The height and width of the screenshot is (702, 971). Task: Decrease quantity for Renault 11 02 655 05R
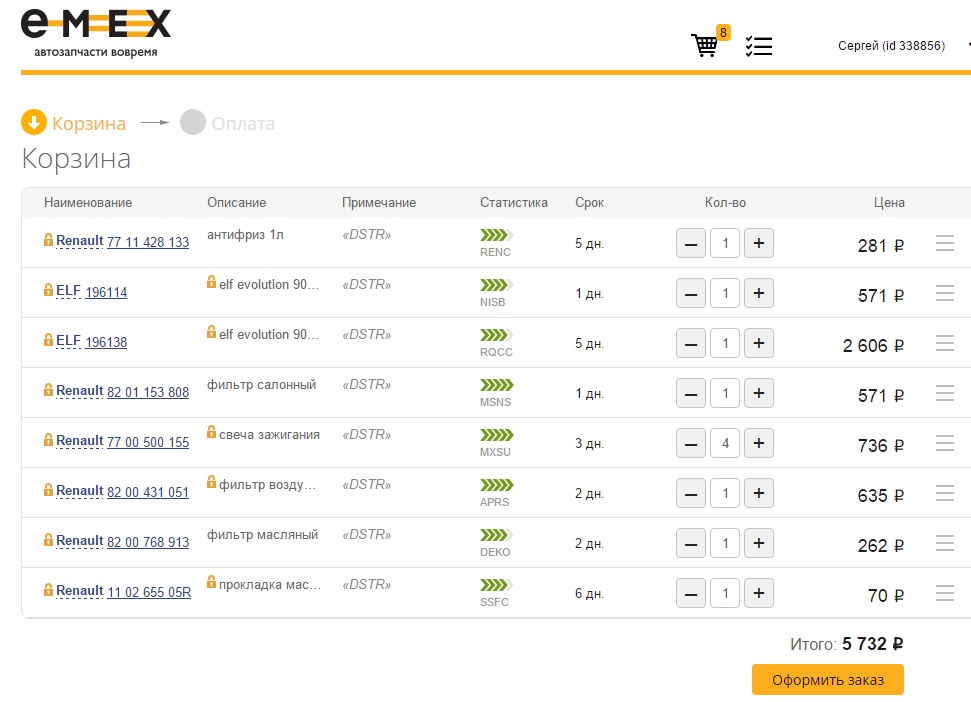[691, 594]
